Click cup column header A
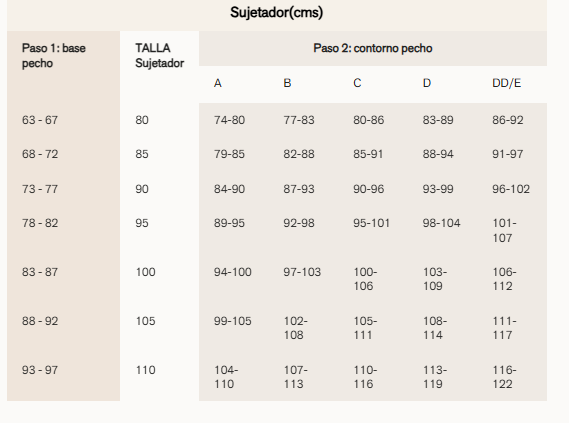Image resolution: width=569 pixels, height=423 pixels. tap(218, 83)
